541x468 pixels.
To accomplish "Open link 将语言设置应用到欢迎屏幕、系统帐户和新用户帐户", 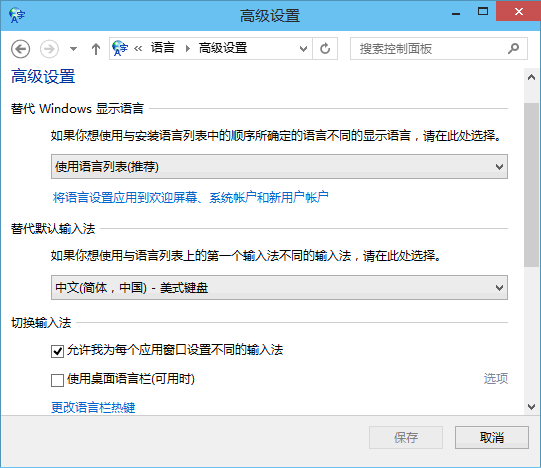I will point(190,197).
